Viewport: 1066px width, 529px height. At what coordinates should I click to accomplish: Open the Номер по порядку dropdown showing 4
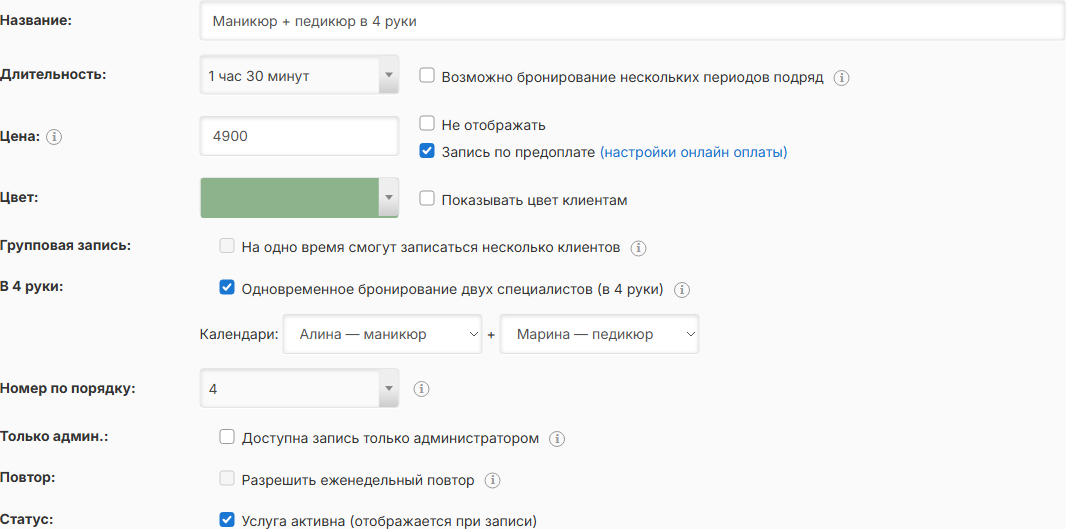click(299, 388)
